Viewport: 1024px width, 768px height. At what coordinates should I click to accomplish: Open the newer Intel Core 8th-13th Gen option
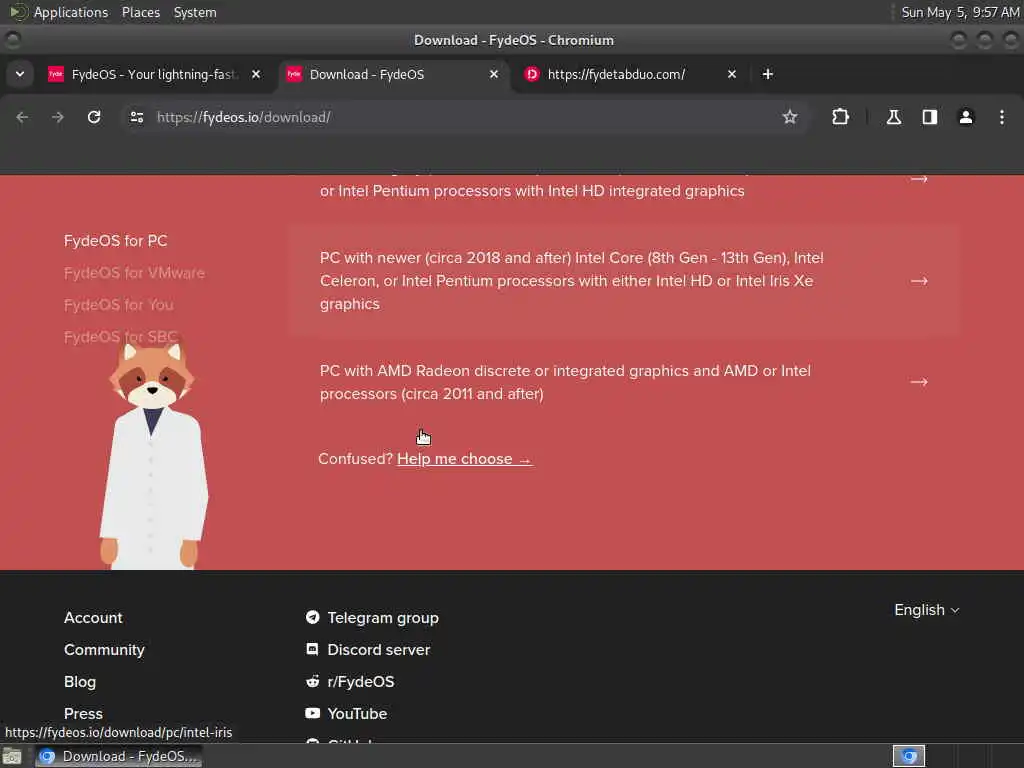[624, 281]
